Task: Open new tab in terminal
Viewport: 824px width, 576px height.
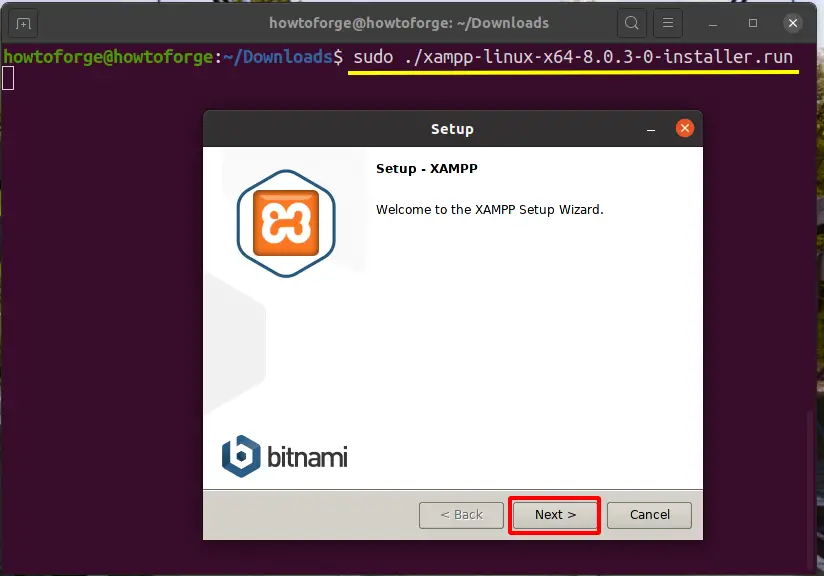Action: click(24, 23)
